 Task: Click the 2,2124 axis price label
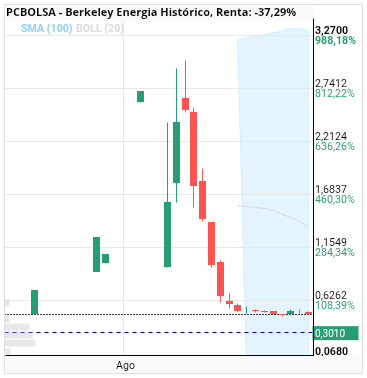pos(331,136)
